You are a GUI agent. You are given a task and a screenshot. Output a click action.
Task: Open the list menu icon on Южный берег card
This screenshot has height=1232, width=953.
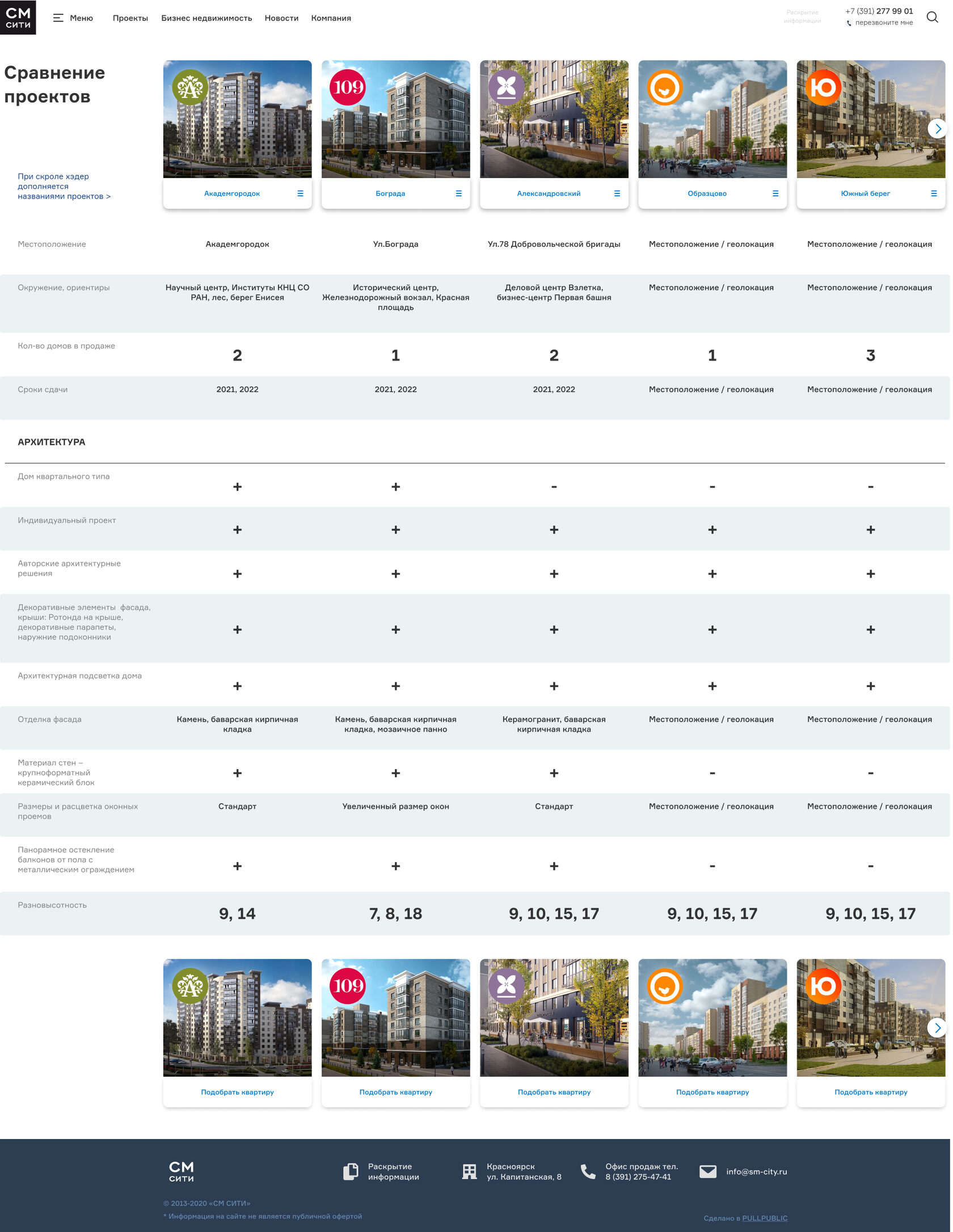934,193
